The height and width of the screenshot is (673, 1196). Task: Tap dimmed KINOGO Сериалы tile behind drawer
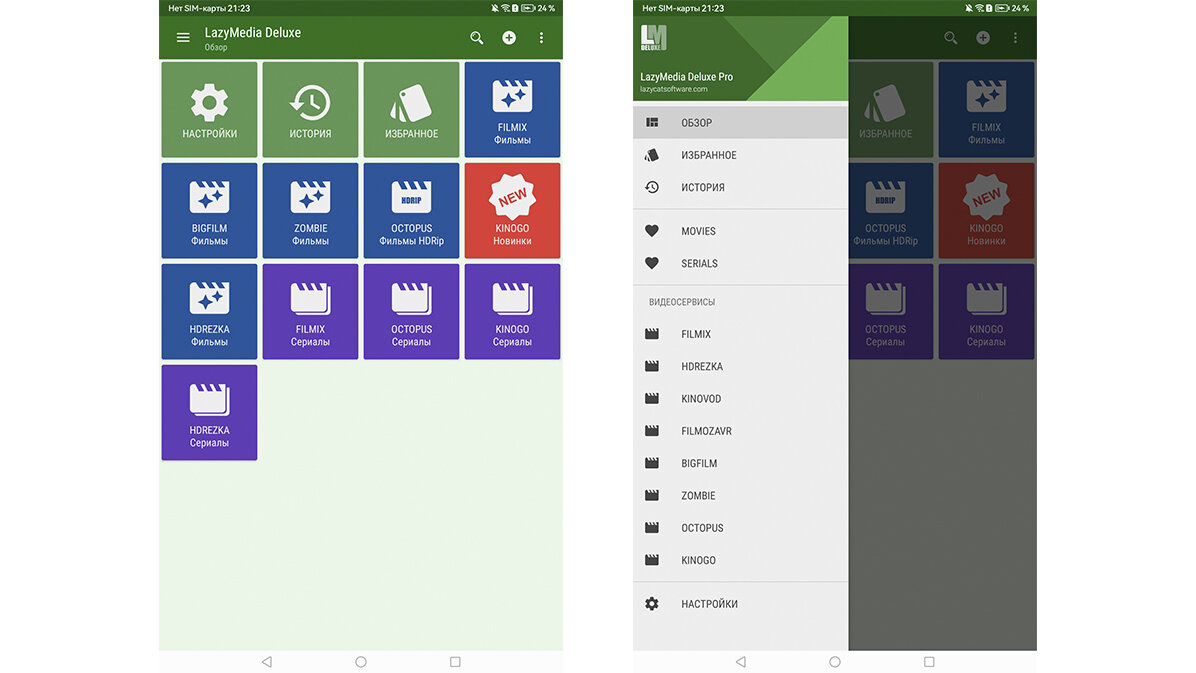tap(986, 311)
